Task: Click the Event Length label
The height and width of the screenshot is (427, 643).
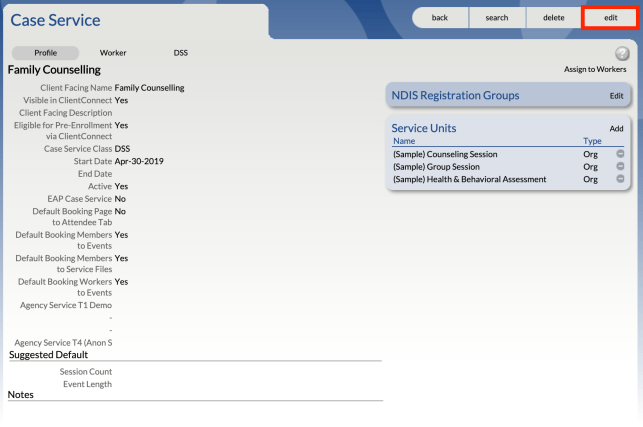Action: pyautogui.click(x=87, y=384)
